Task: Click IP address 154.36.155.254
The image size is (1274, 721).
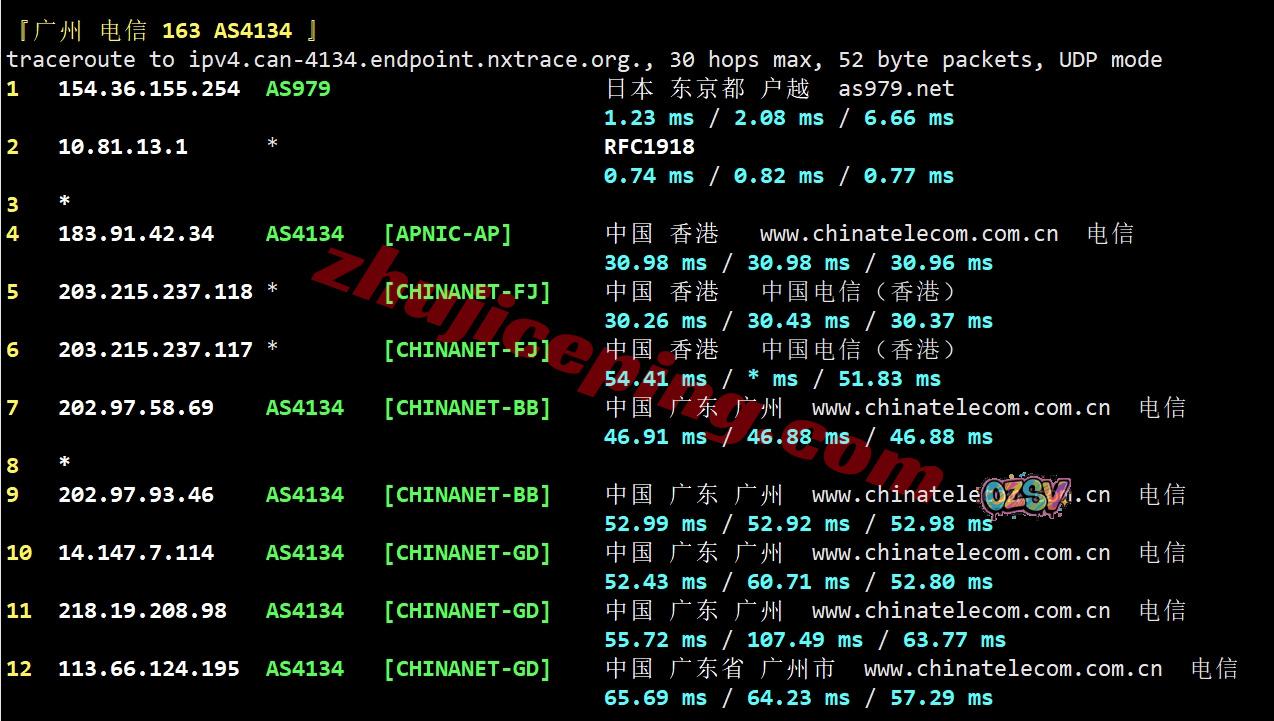Action: pyautogui.click(x=149, y=89)
